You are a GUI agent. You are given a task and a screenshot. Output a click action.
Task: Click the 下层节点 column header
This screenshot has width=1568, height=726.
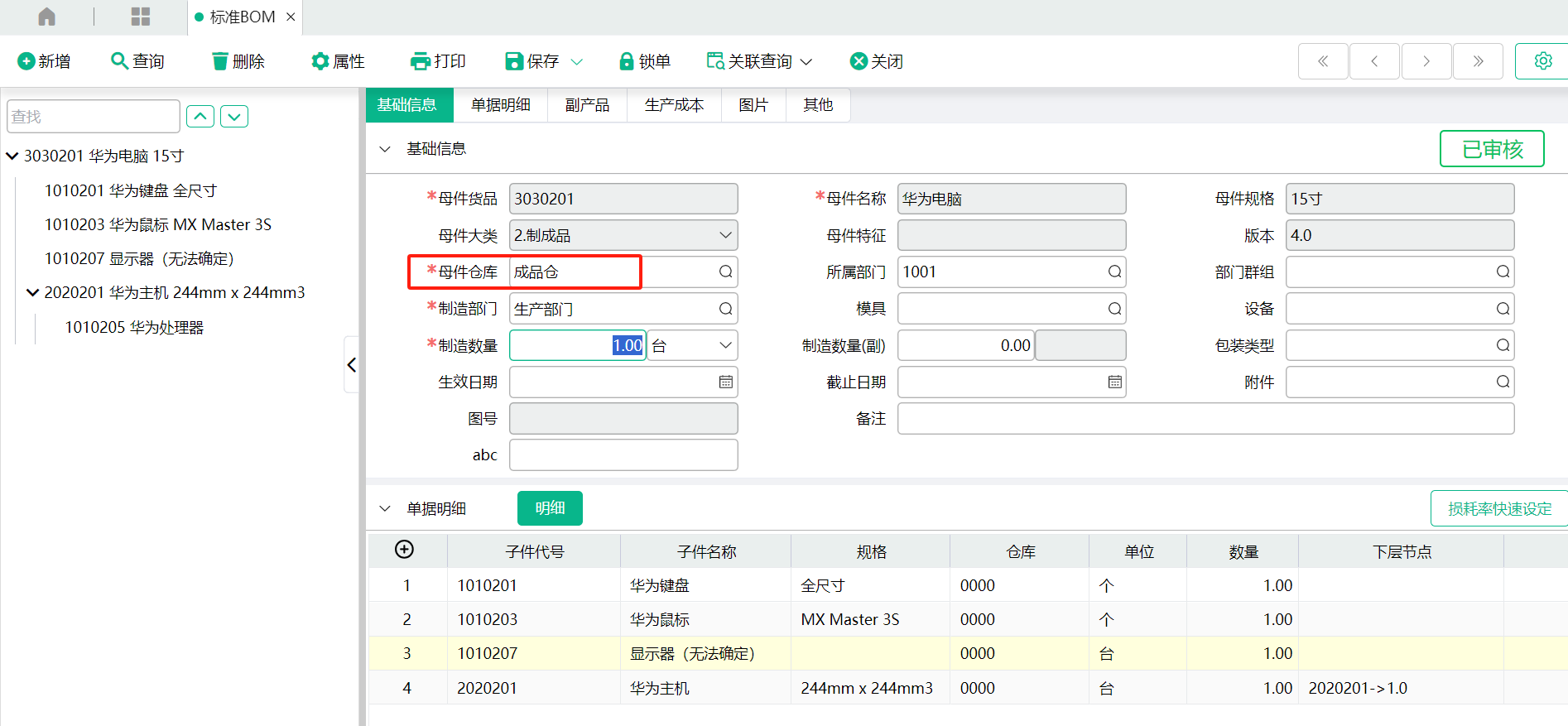1402,551
